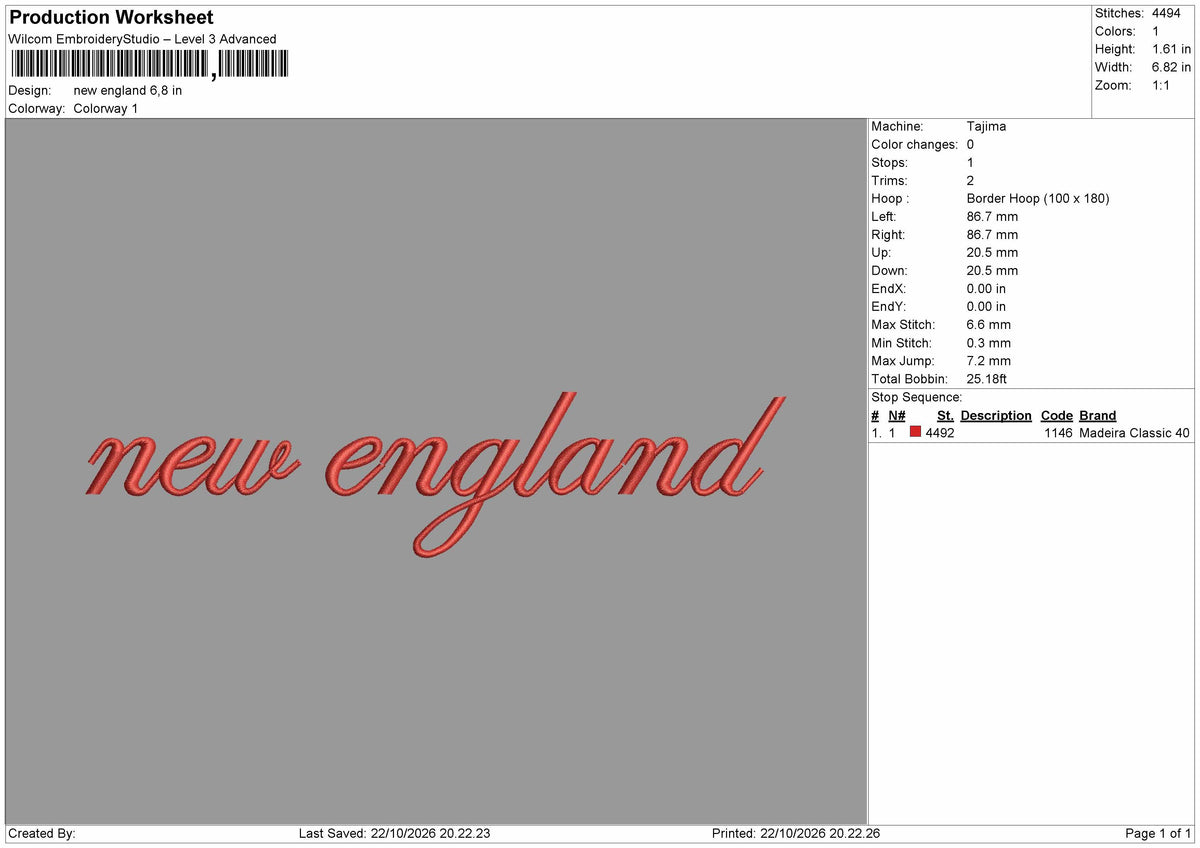Viewport: 1200px width, 848px height.
Task: Select 'Page 1 of 1' footer text
Action: click(x=1158, y=833)
